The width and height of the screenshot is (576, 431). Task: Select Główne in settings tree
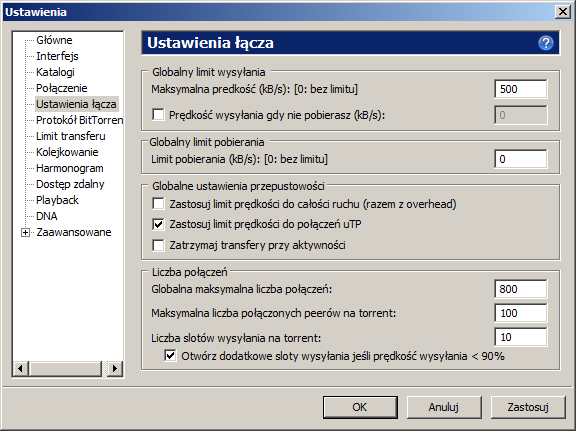click(54, 40)
